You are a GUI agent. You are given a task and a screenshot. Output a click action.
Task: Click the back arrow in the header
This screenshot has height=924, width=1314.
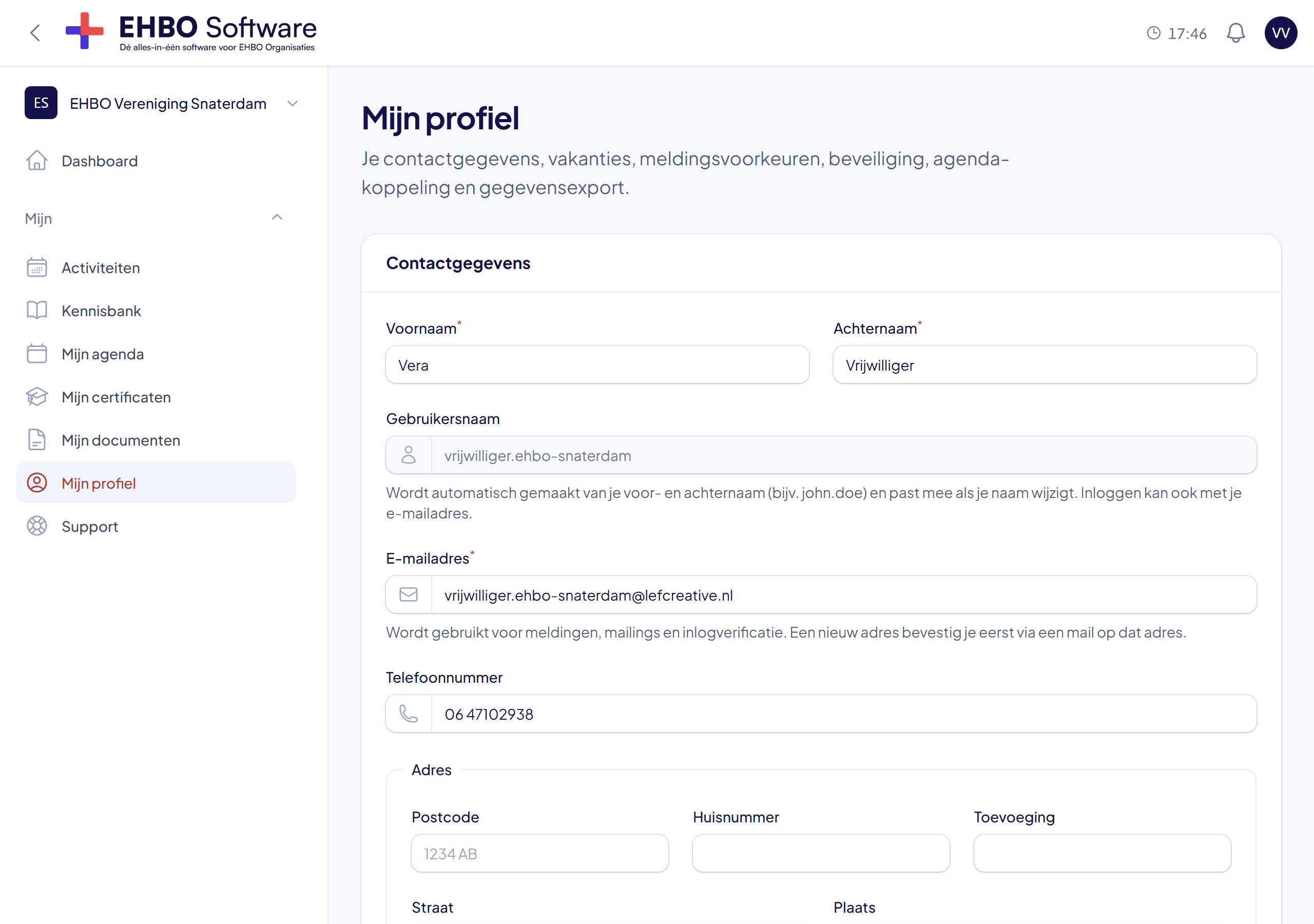[35, 33]
